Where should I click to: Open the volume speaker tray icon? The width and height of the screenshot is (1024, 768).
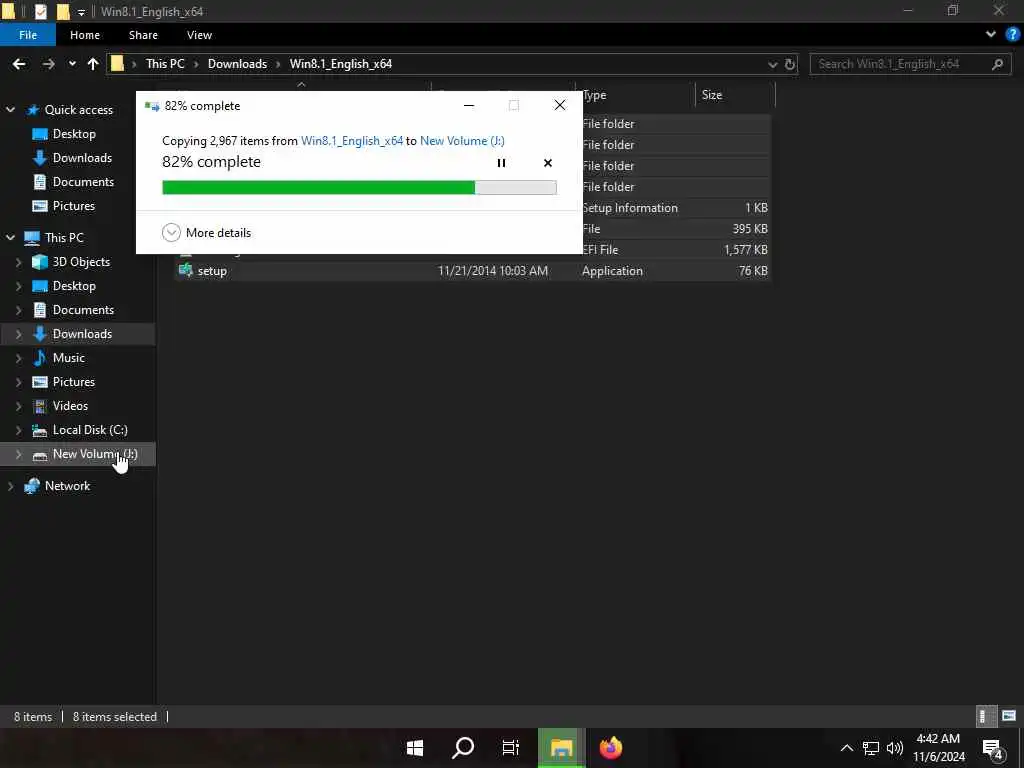point(895,748)
